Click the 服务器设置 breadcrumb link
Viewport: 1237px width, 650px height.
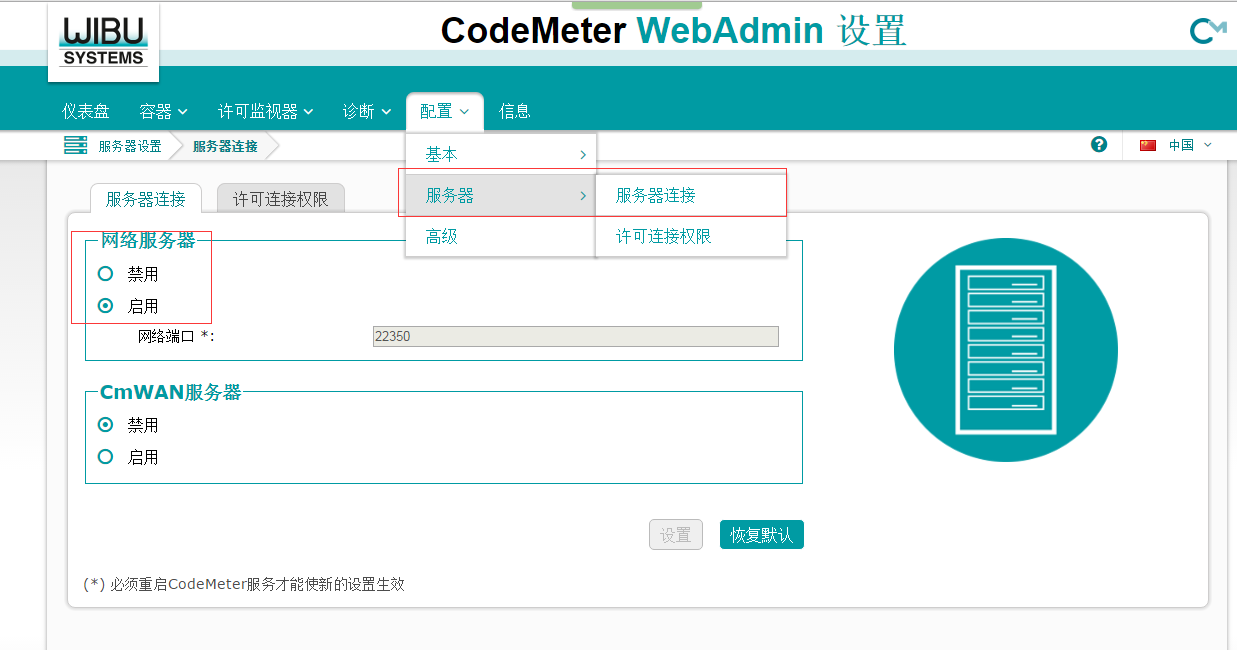130,146
